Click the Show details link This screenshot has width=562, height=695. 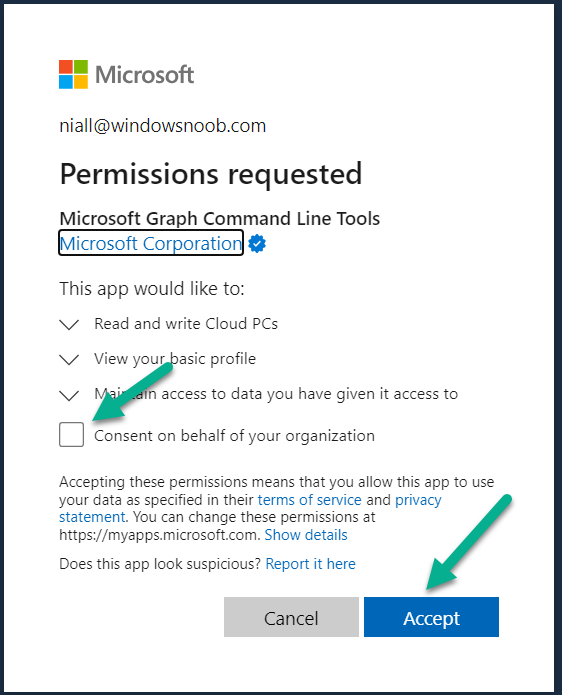[x=306, y=535]
